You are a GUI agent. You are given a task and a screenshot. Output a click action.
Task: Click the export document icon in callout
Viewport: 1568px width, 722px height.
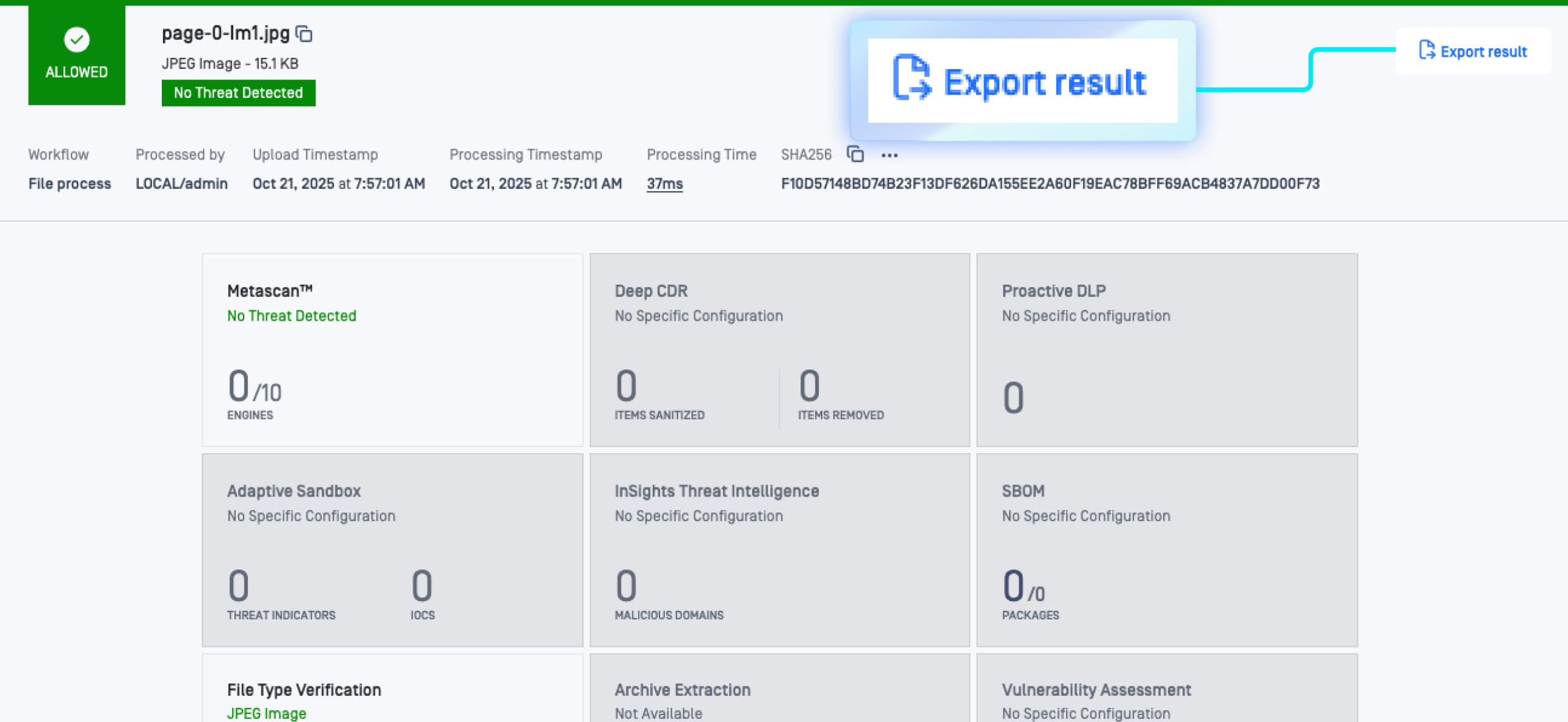911,78
